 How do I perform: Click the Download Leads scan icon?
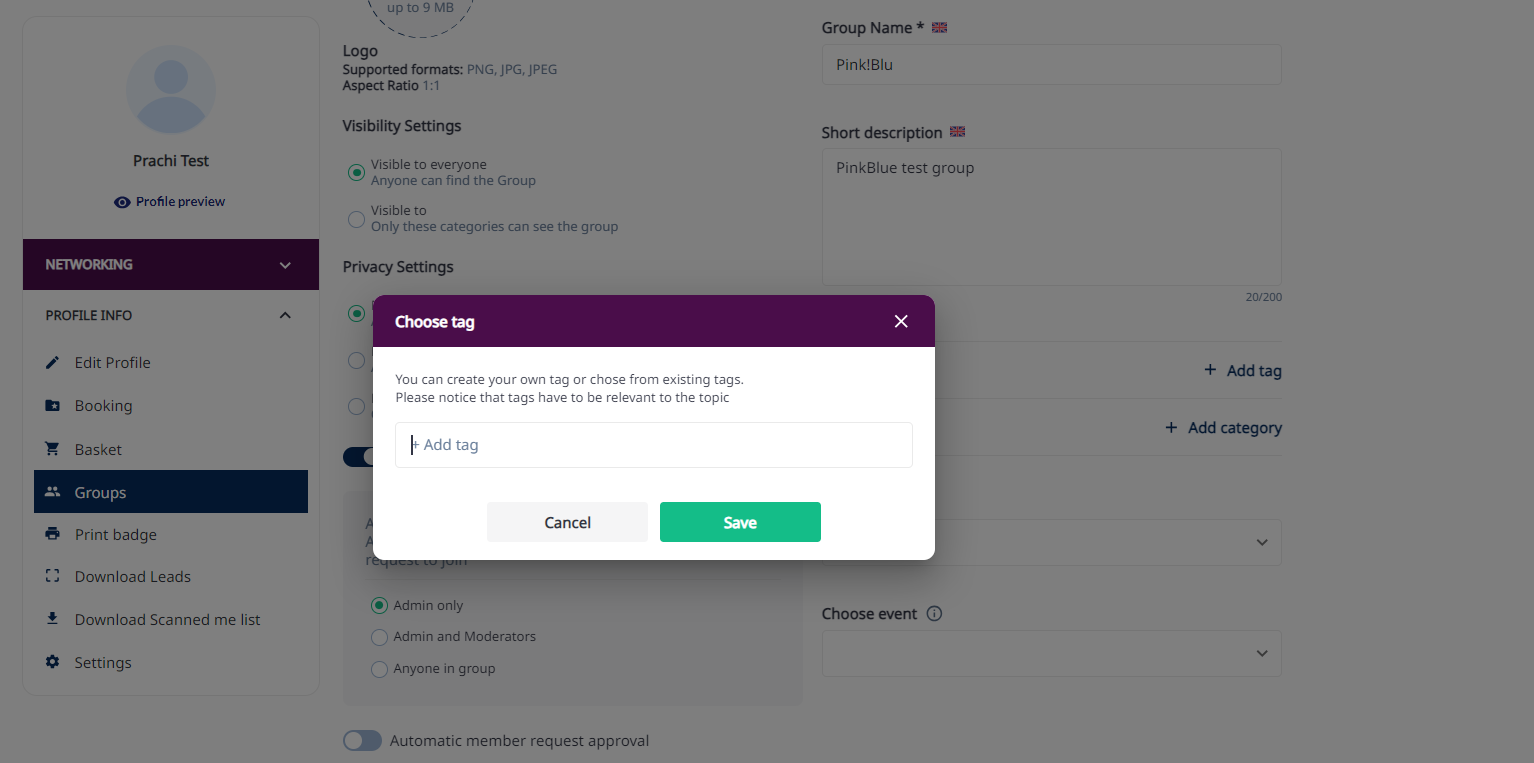[x=53, y=576]
